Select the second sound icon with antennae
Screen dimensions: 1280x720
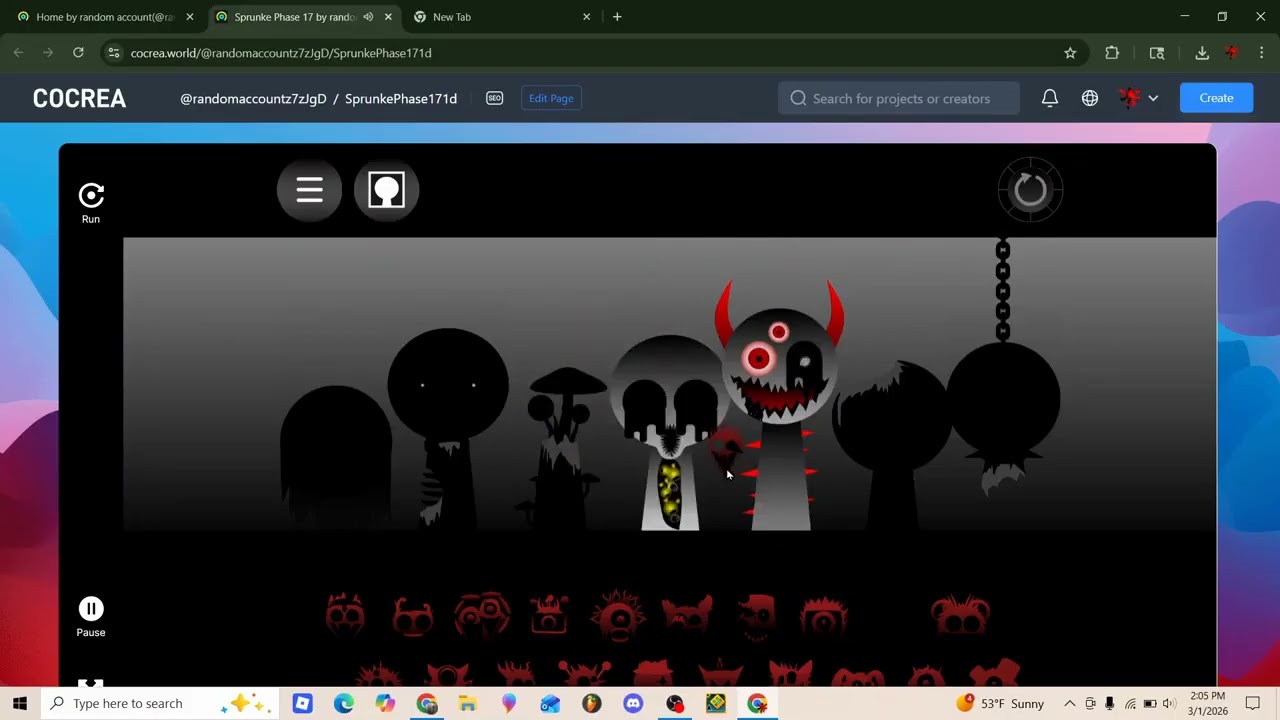click(413, 616)
